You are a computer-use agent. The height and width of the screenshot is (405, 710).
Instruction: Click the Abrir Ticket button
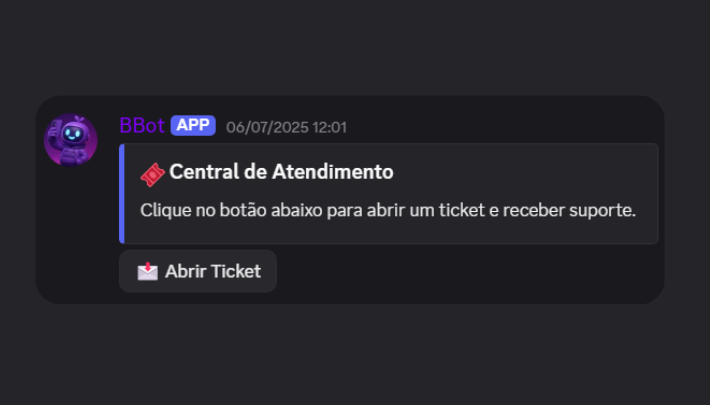198,271
